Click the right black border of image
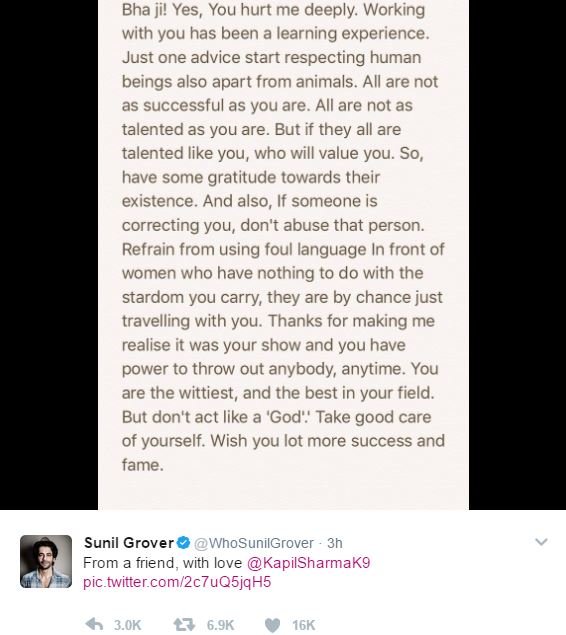Viewport: 566px width, 635px height. (x=517, y=255)
